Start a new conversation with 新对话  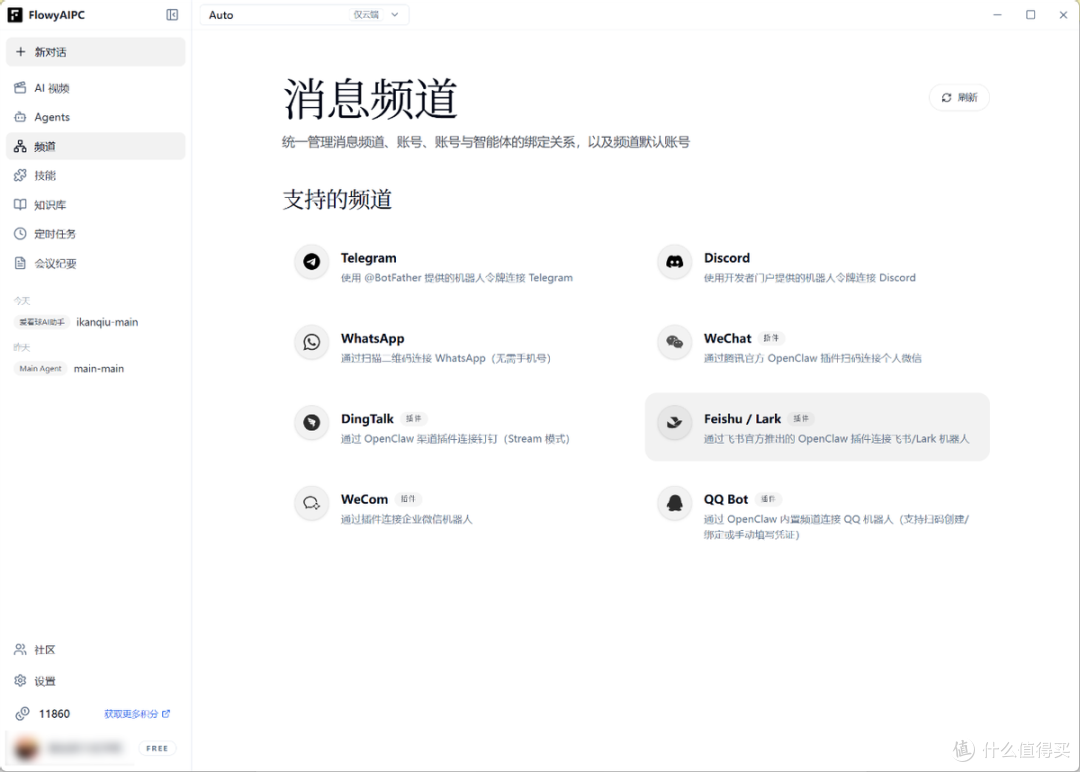coord(96,52)
